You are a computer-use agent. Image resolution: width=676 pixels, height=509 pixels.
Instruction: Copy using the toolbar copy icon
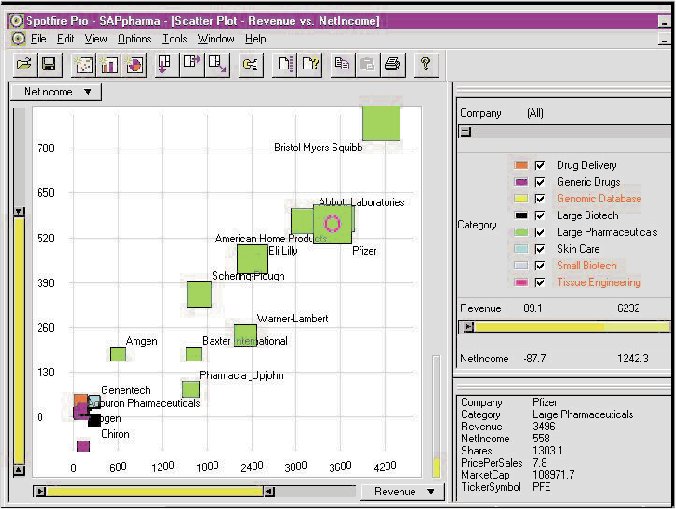[342, 65]
